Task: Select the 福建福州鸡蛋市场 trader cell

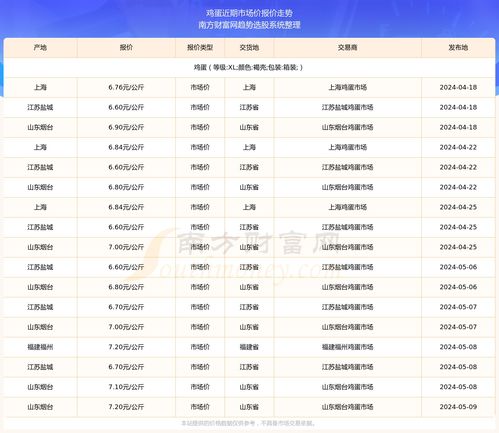Action: [x=348, y=347]
